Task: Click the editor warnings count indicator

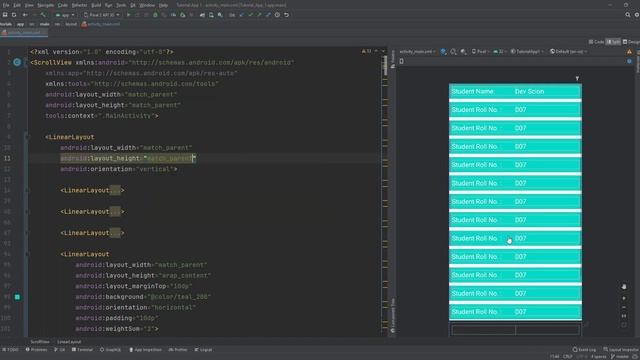Action: coord(366,51)
